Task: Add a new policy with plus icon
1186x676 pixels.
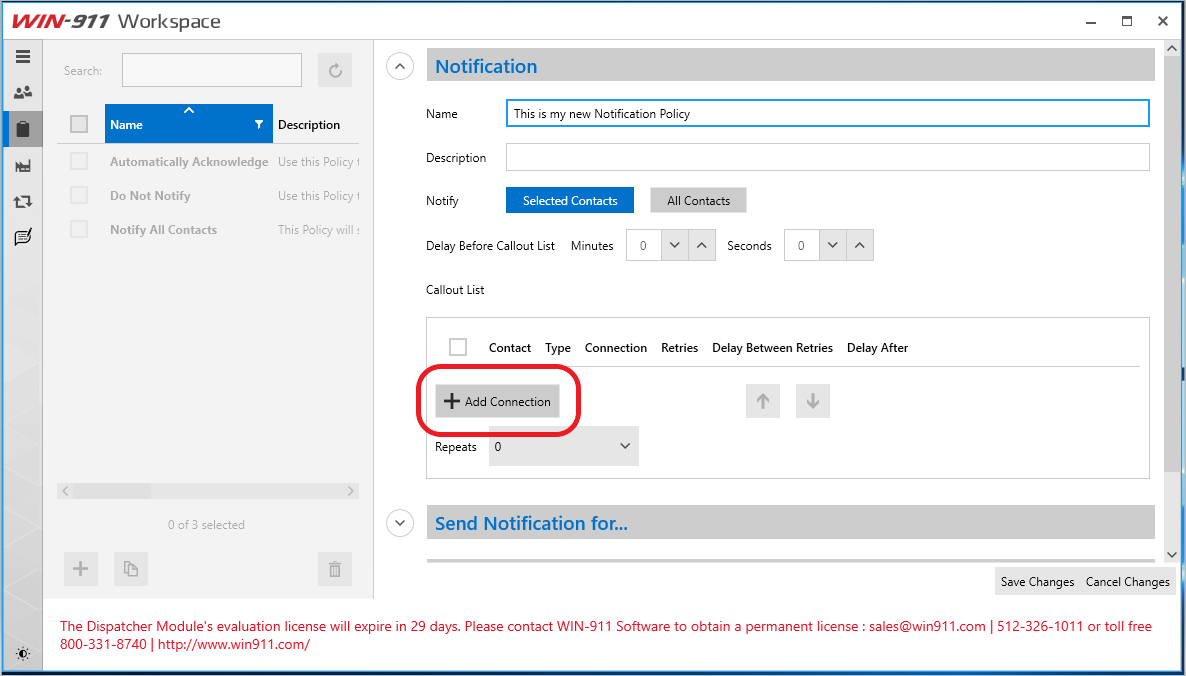Action: click(81, 569)
